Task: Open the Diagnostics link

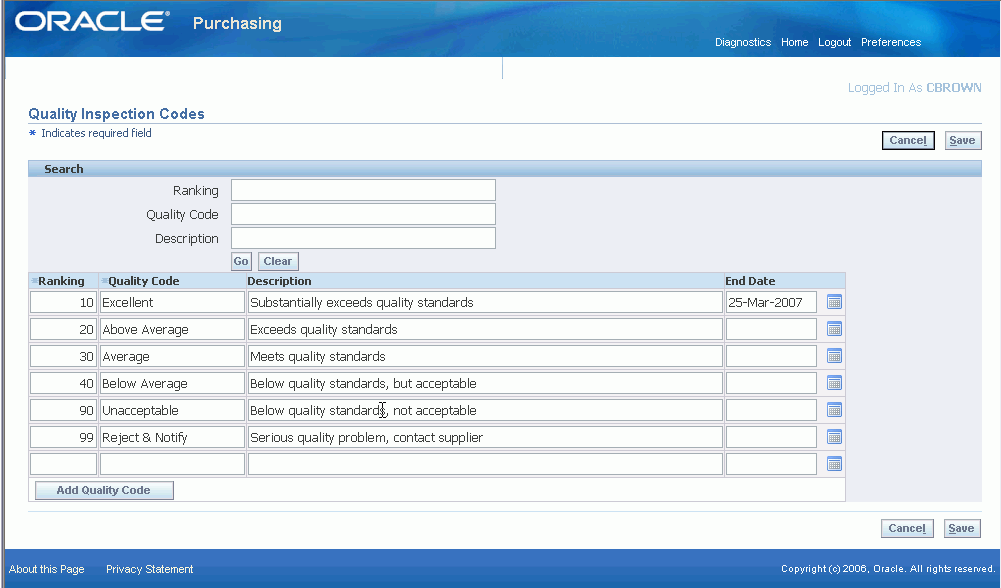Action: (743, 42)
